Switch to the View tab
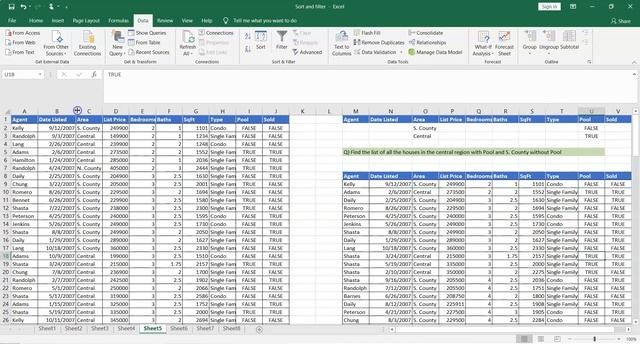640x360 pixels. tap(187, 20)
